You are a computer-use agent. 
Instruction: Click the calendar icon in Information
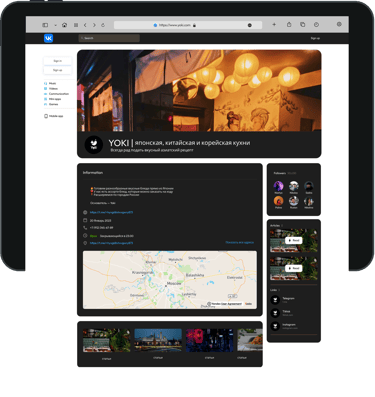85,220
